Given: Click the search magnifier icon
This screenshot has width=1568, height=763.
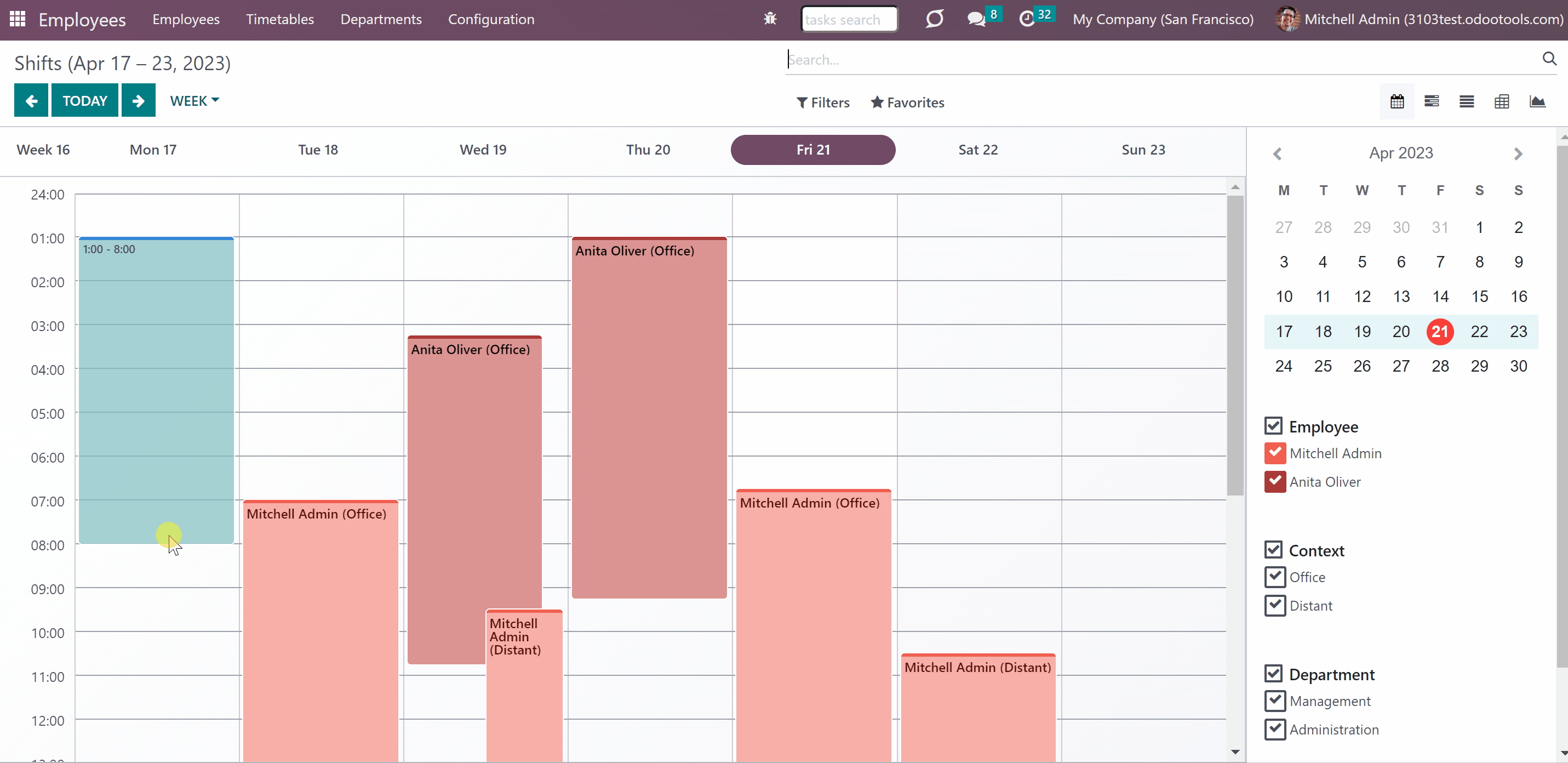Looking at the screenshot, I should click(x=1549, y=59).
